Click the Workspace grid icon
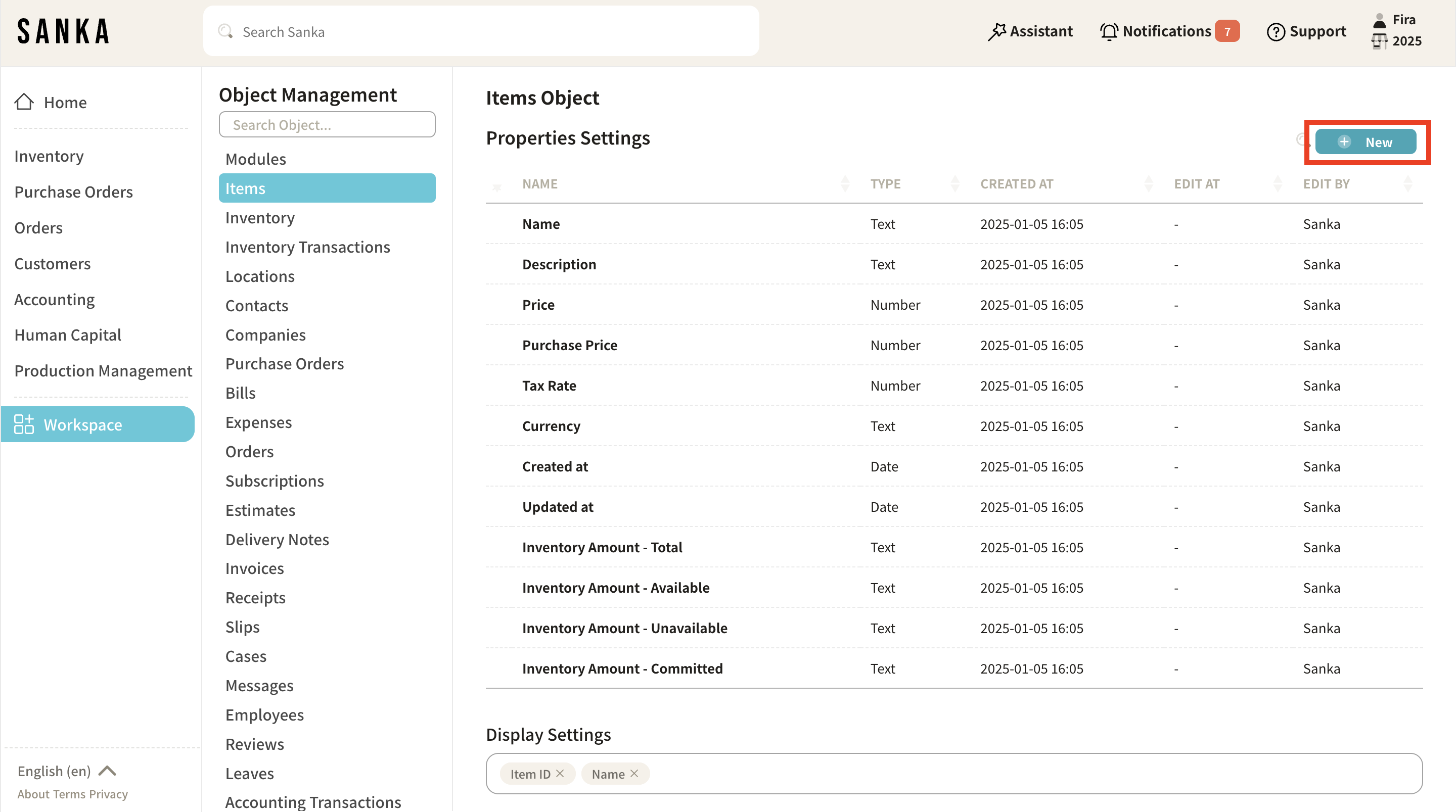The height and width of the screenshot is (812, 1456). pyautogui.click(x=24, y=424)
